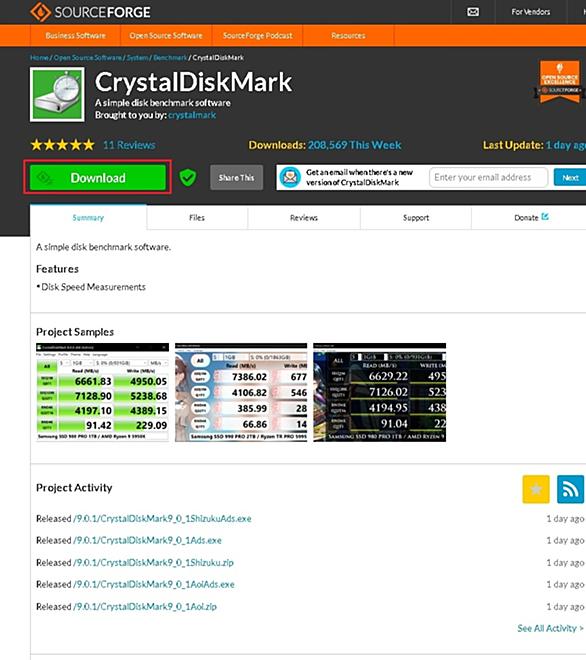
Task: Open Resources menu
Action: click(x=348, y=35)
